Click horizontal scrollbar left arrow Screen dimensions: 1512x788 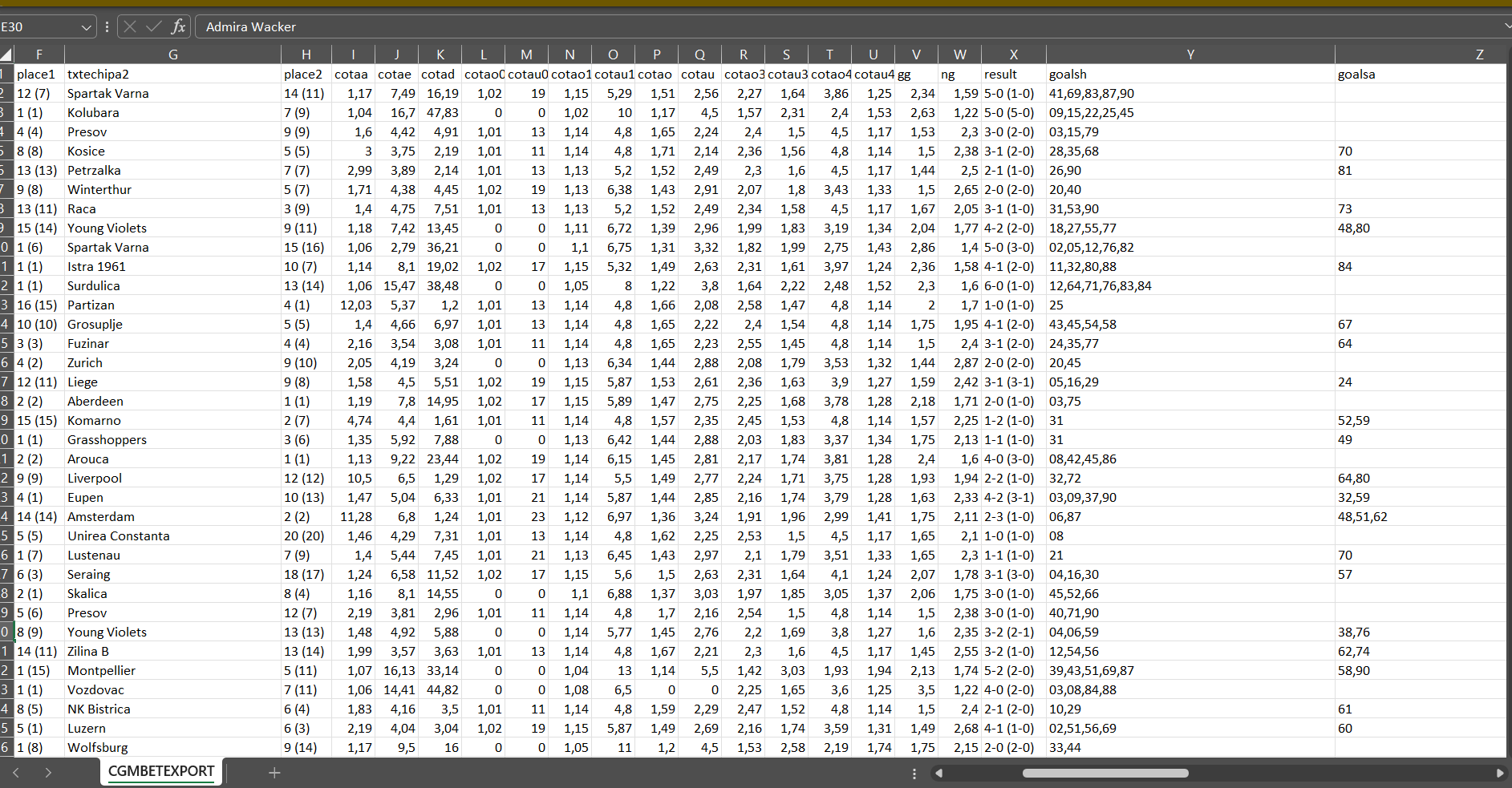tap(938, 774)
